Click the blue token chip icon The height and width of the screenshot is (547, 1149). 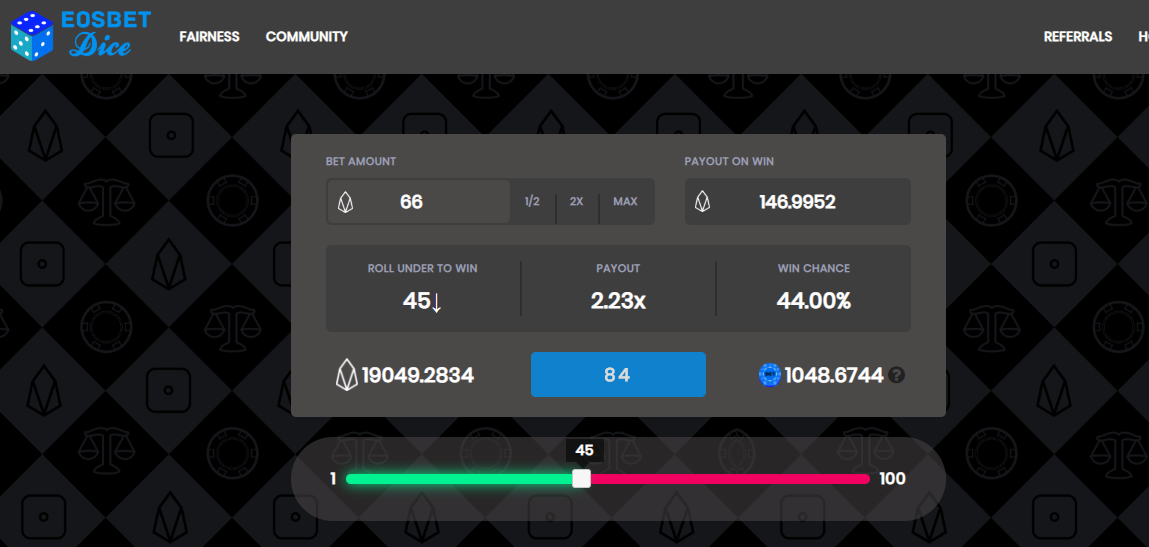tap(769, 375)
